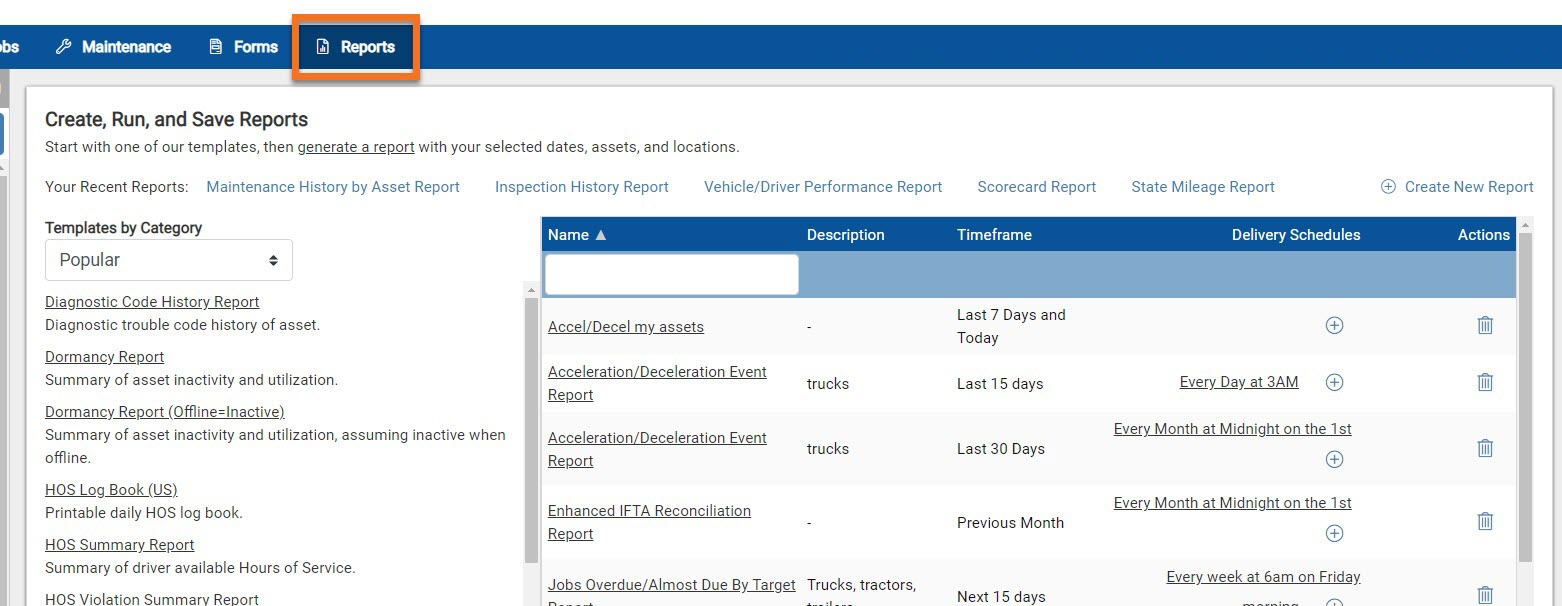The image size is (1562, 606).
Task: Click the wrench icon beside Maintenance
Action: 63,46
